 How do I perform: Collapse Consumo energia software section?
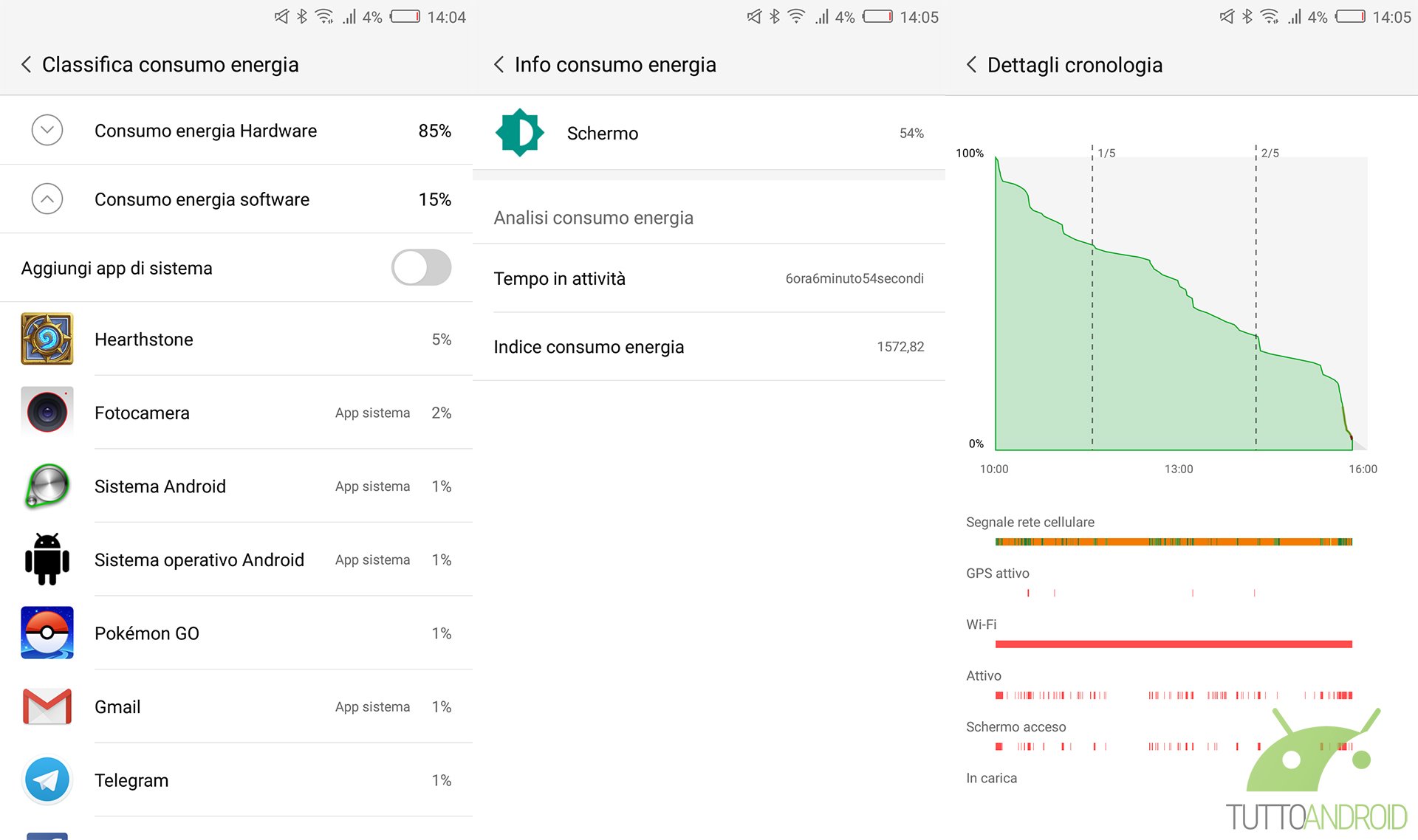tap(47, 199)
